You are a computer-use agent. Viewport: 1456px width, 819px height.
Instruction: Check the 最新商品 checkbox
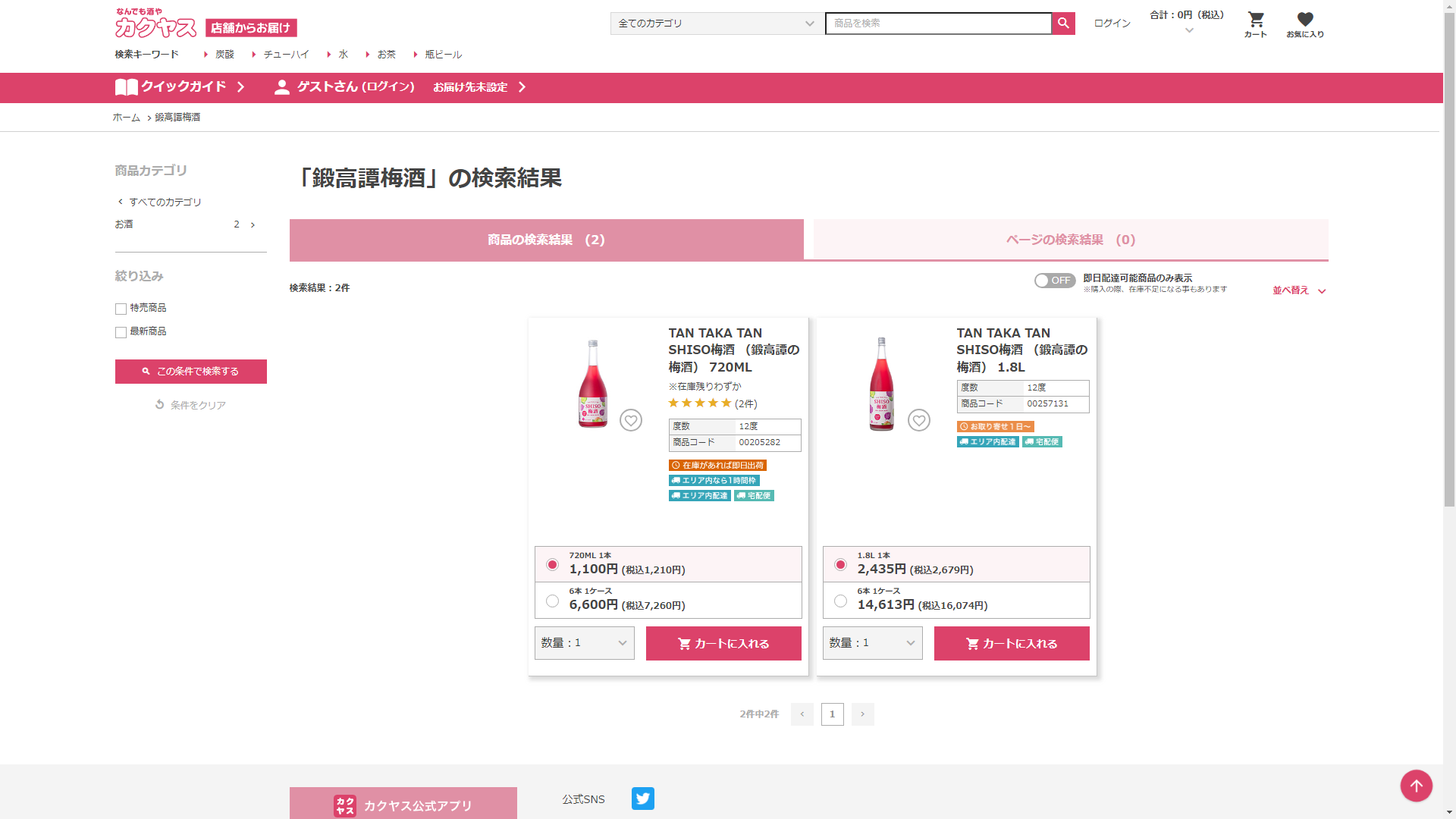click(121, 332)
